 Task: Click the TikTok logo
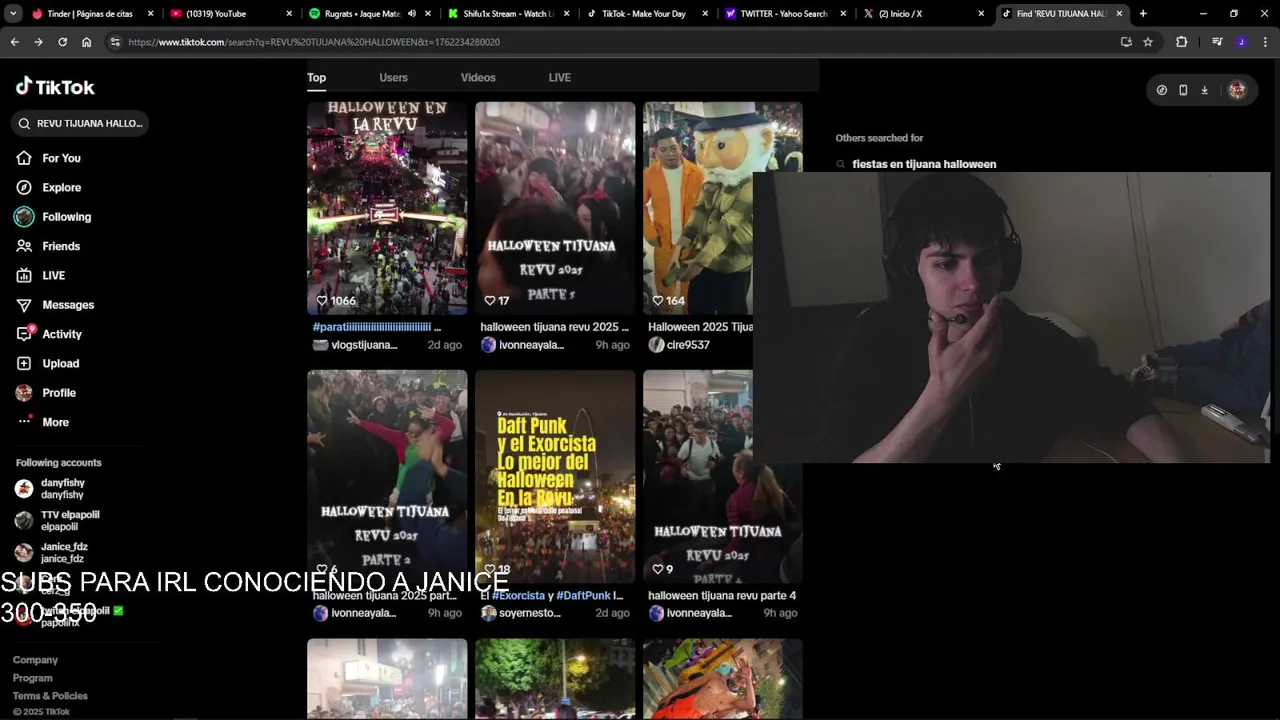[55, 87]
